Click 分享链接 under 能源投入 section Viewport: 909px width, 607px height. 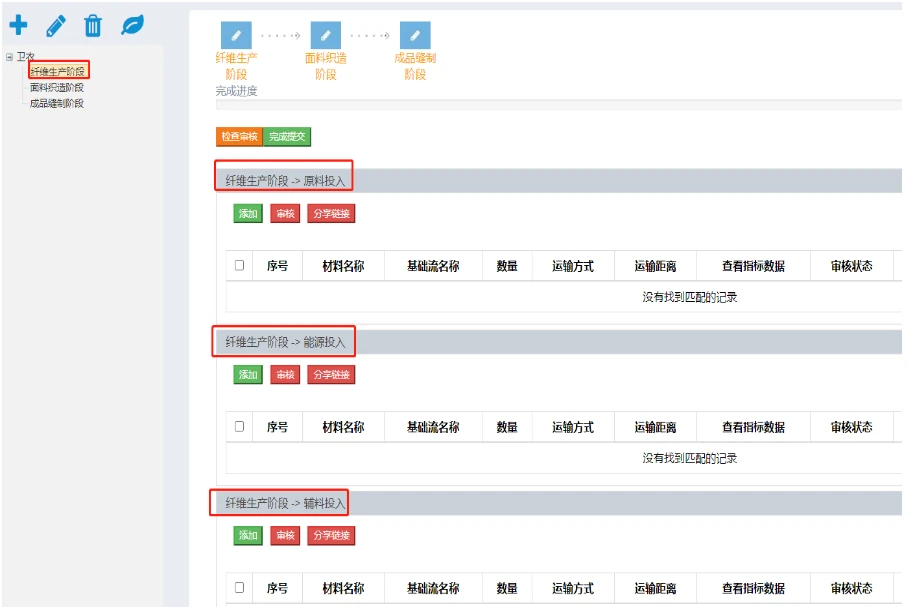pyautogui.click(x=331, y=375)
